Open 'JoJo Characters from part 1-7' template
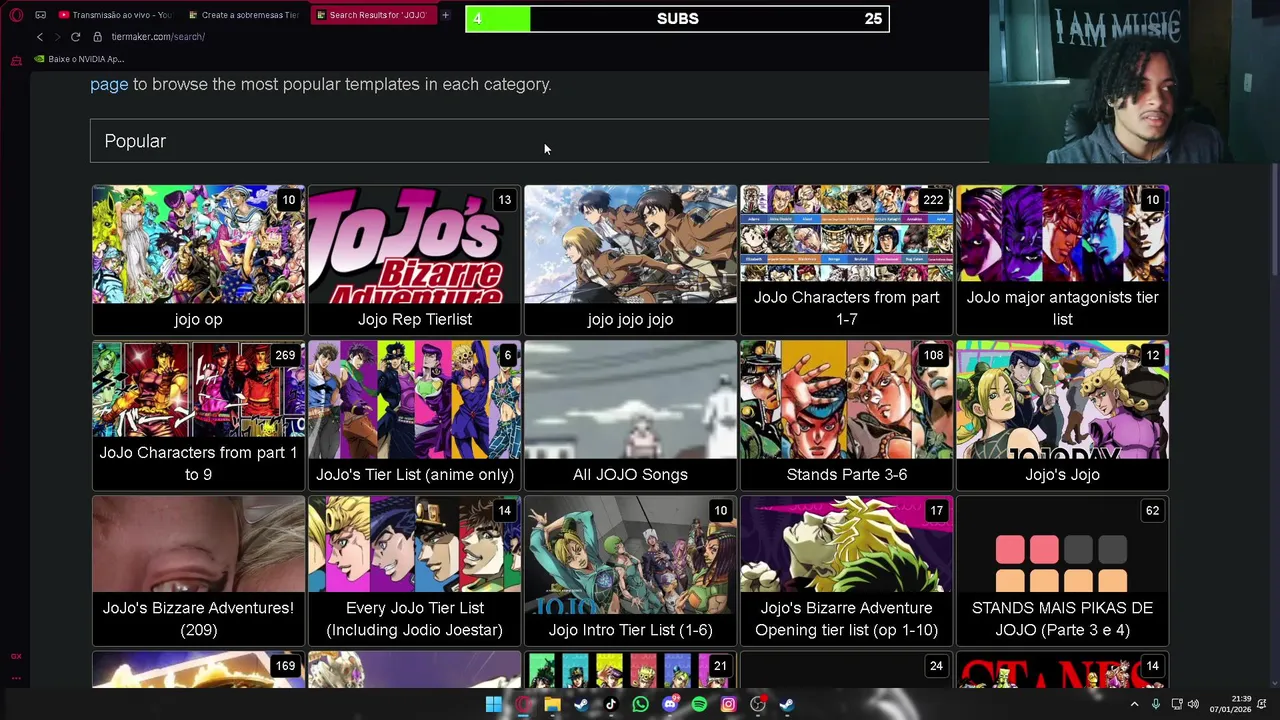 click(x=846, y=259)
